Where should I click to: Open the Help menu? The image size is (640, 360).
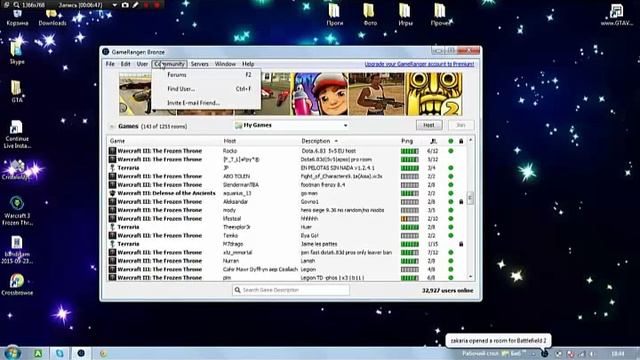[x=248, y=64]
